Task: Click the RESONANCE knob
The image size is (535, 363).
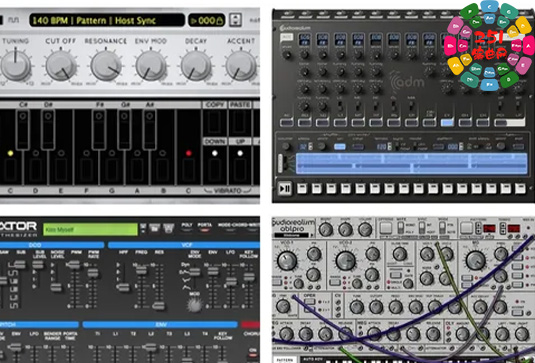Action: pos(106,65)
